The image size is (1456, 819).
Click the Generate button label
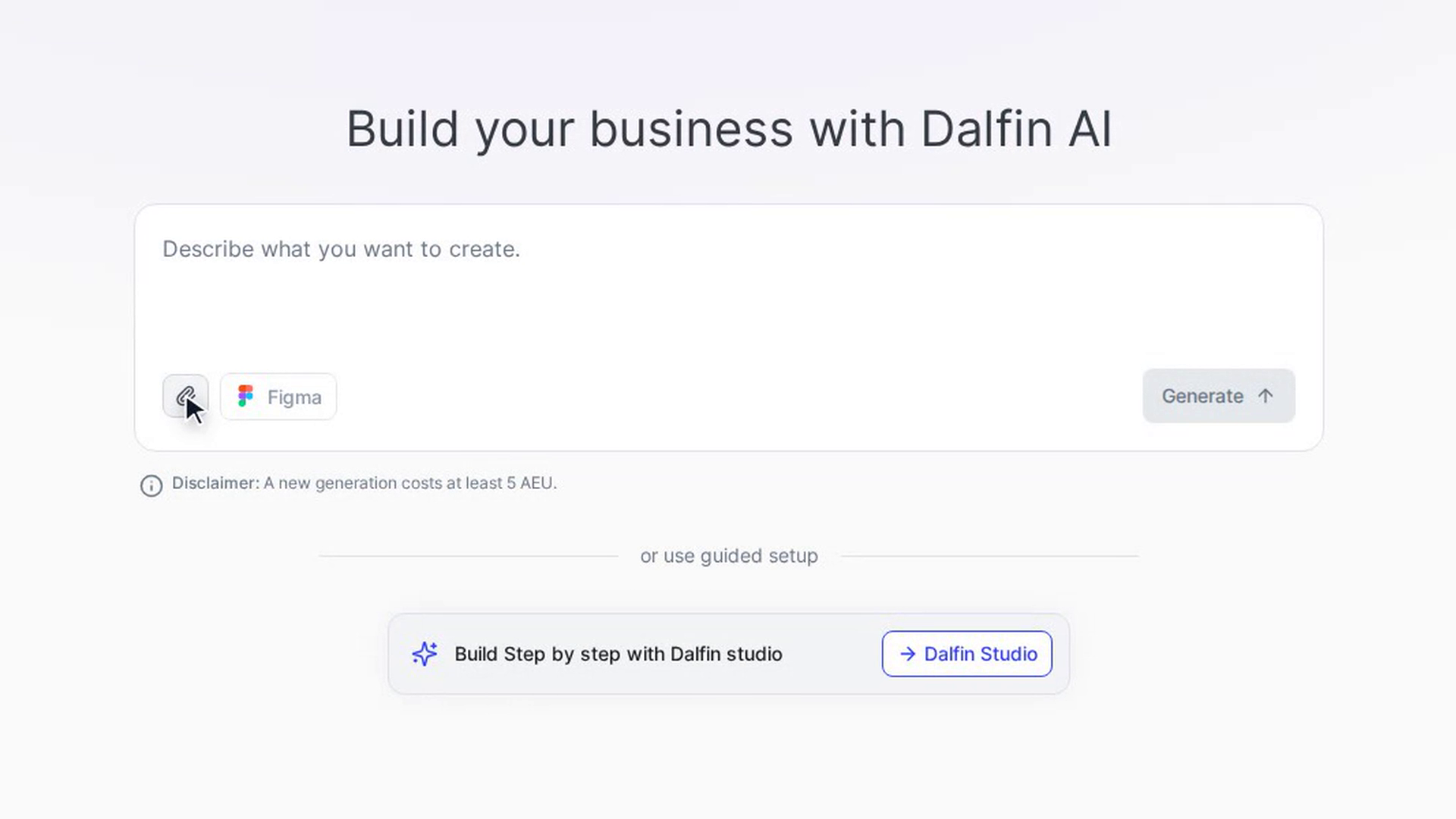point(1202,396)
